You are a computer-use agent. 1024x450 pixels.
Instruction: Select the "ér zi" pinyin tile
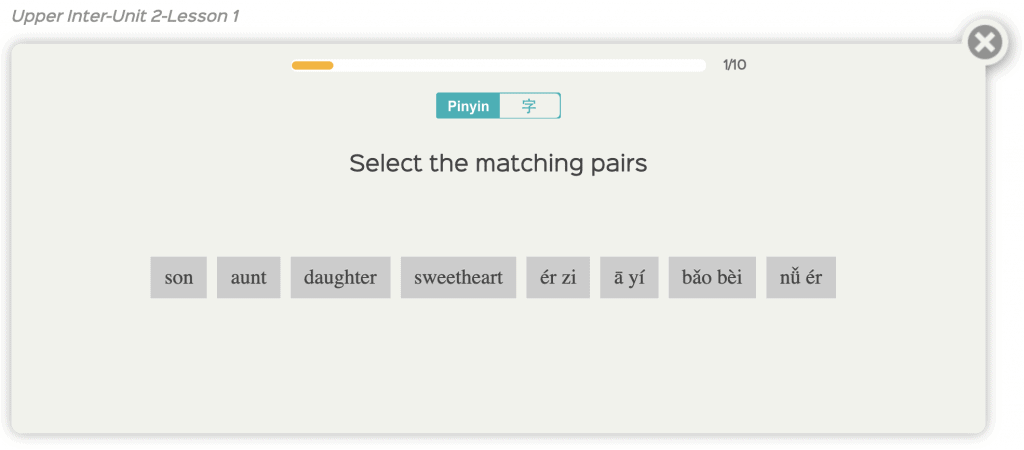558,278
